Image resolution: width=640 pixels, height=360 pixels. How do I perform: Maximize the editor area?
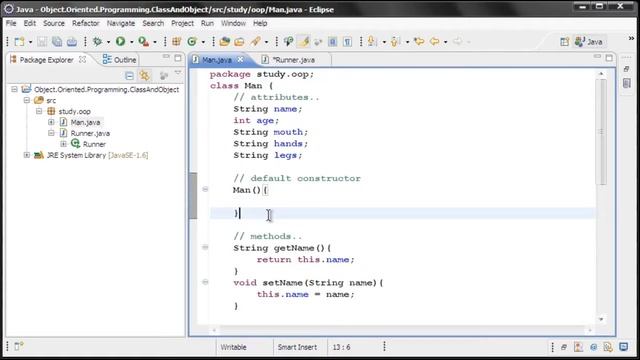coord(609,58)
